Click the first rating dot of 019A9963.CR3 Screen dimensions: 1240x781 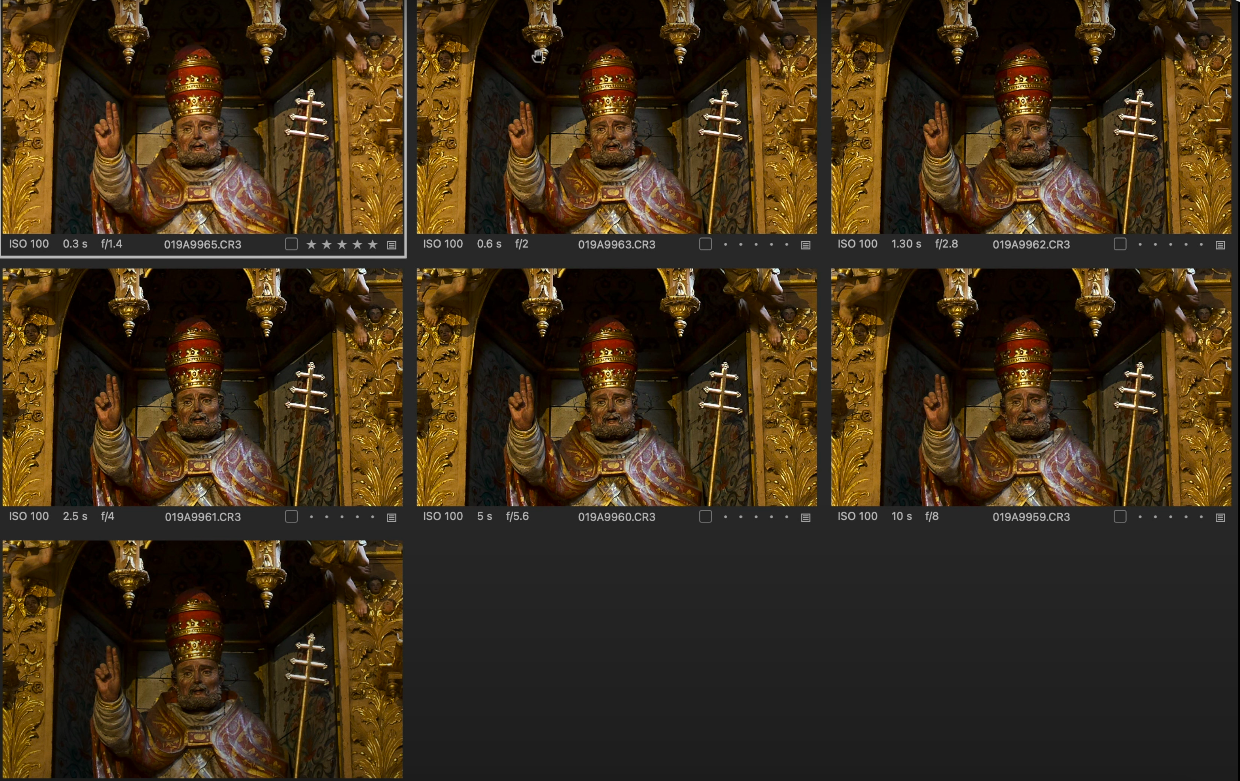point(725,245)
